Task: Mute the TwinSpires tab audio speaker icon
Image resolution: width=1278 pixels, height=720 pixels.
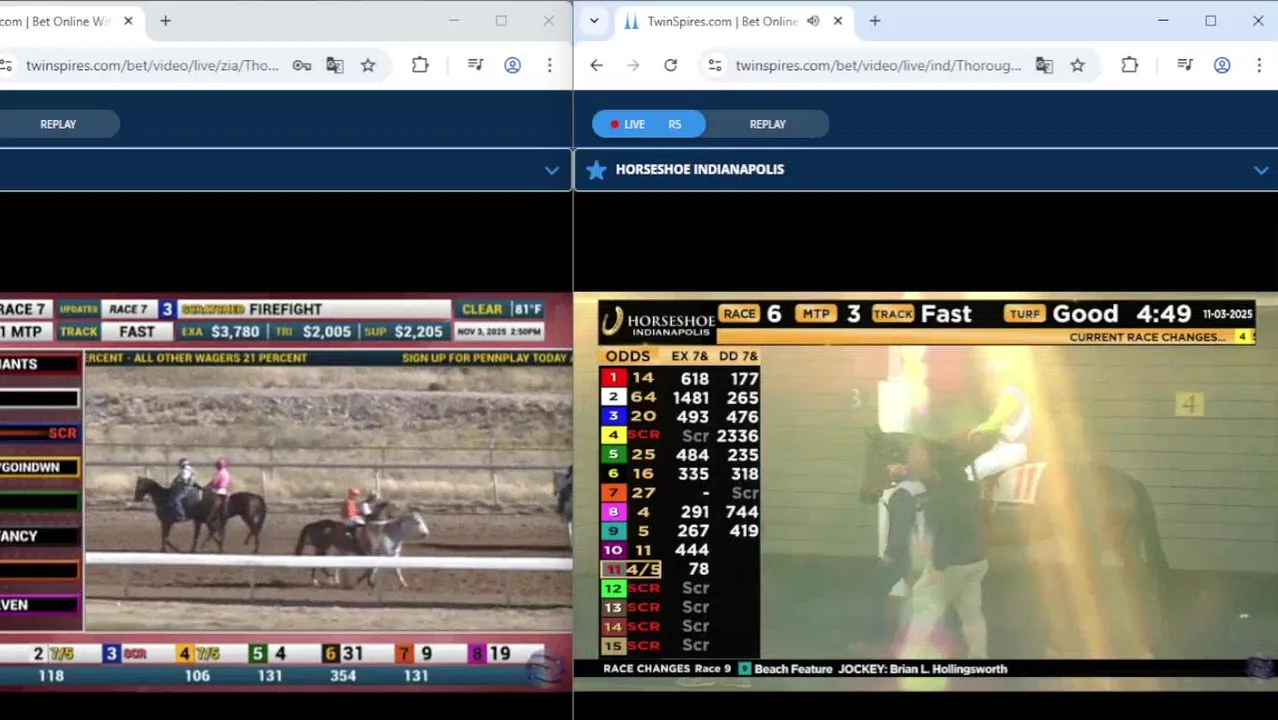Action: [813, 21]
